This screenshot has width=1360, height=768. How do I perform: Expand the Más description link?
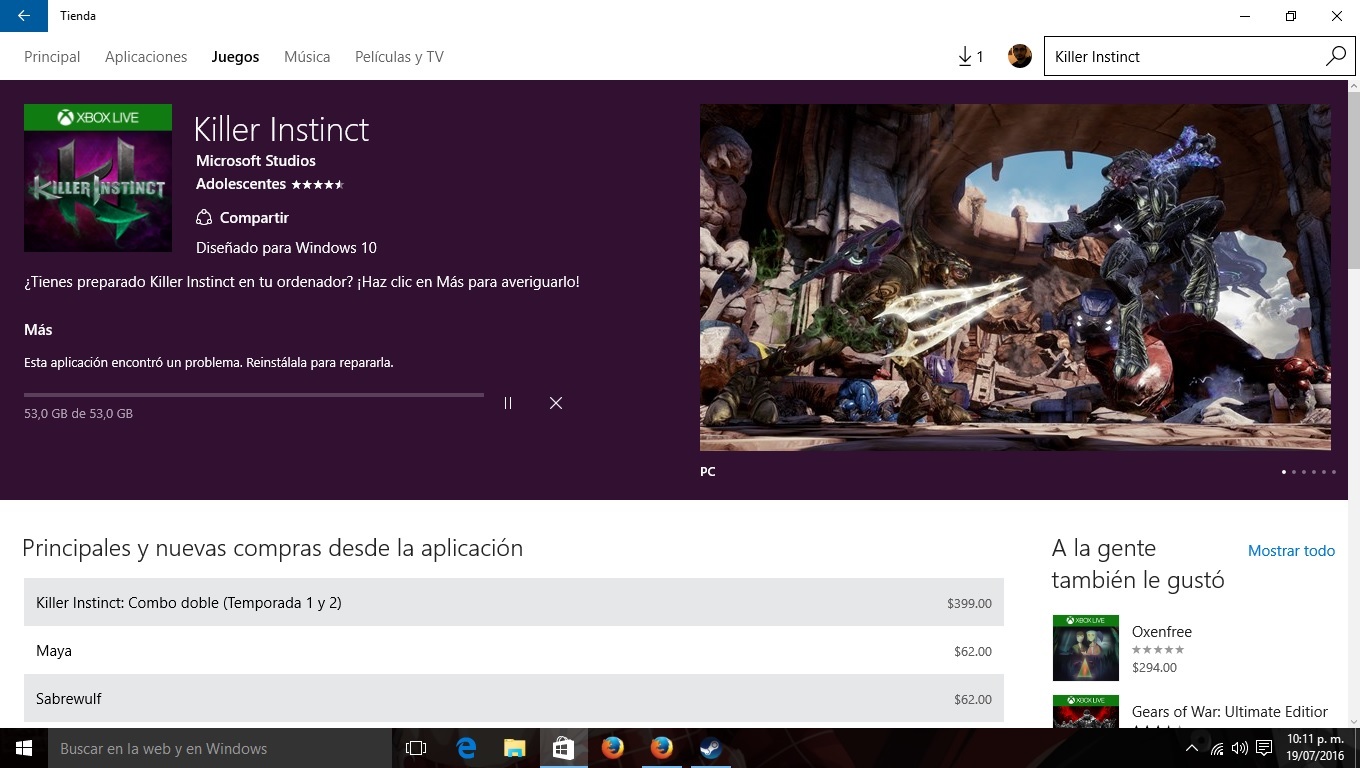coord(38,330)
